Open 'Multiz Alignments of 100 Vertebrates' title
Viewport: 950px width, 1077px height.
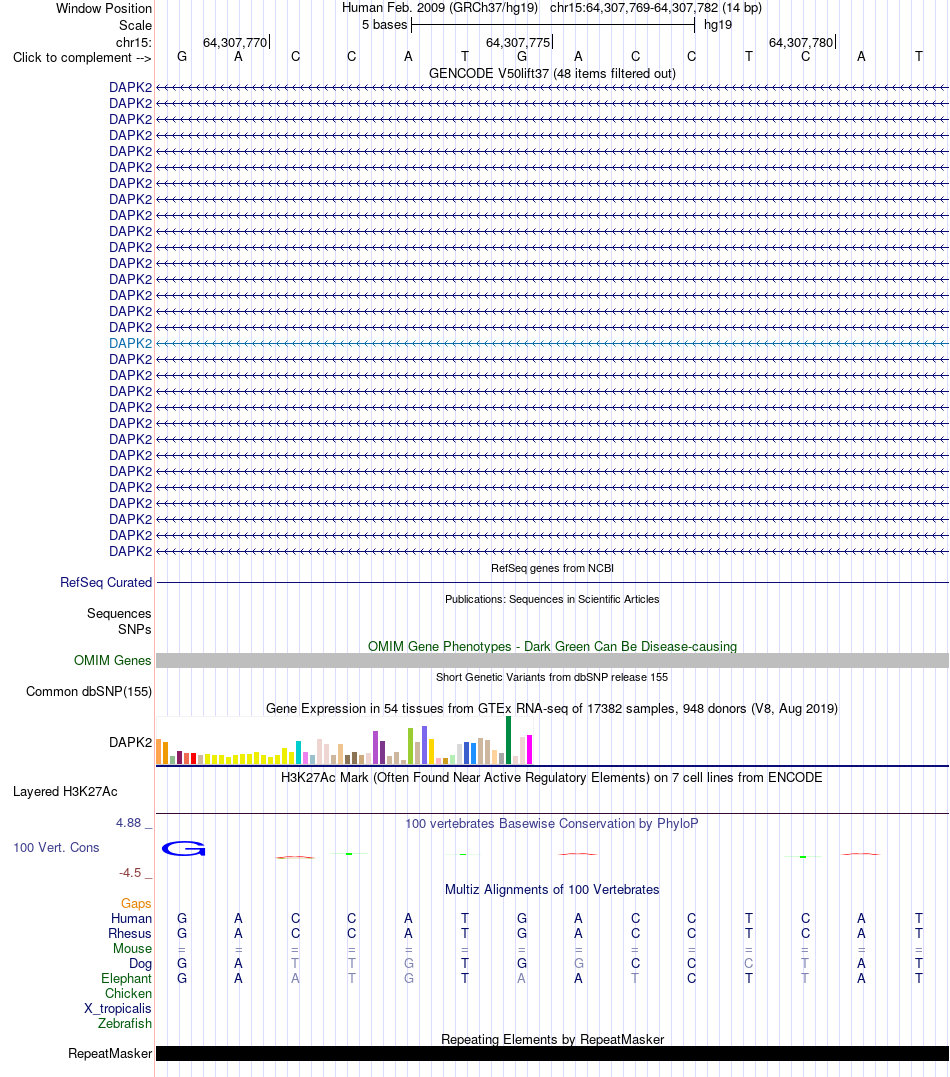coord(552,889)
